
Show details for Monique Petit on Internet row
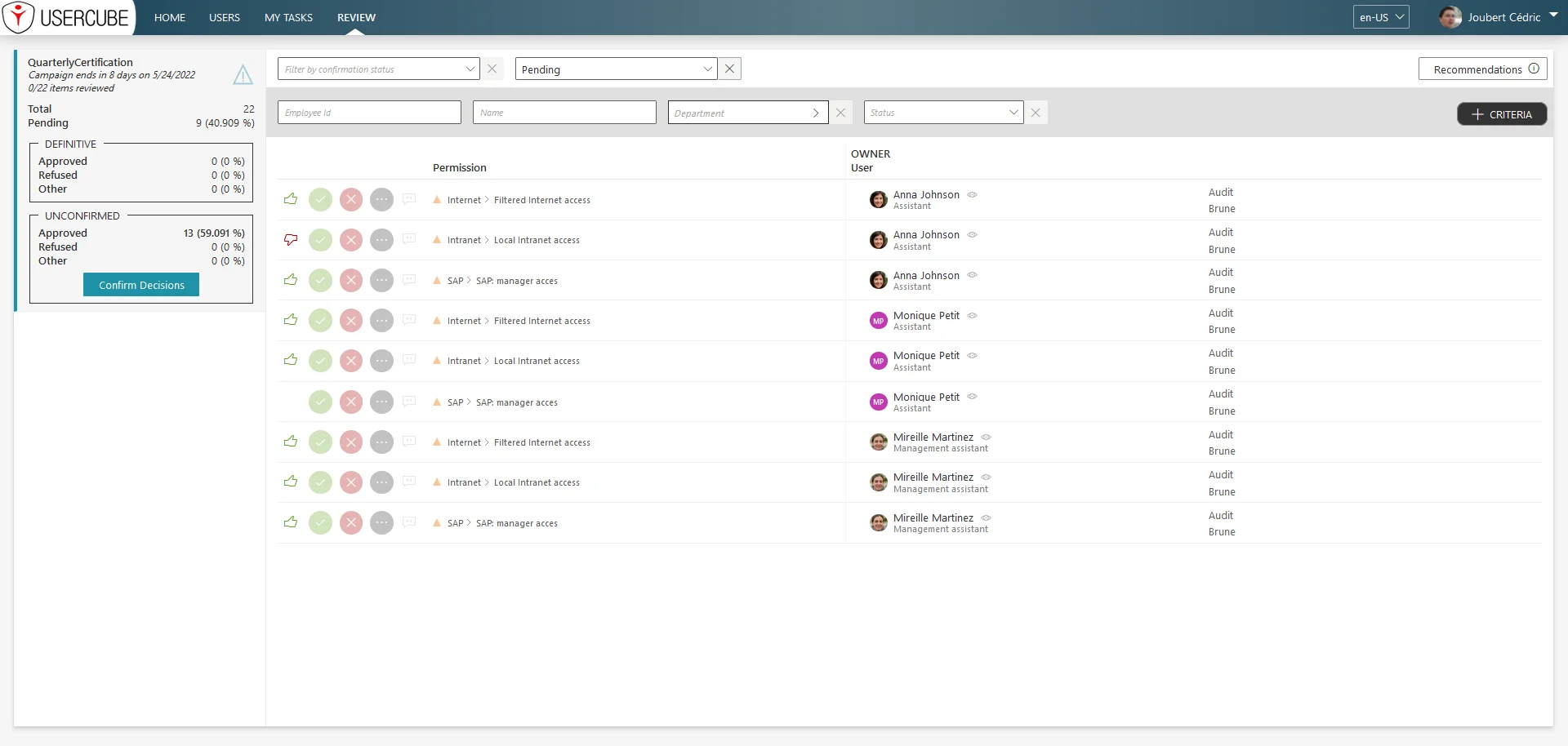[x=972, y=316]
